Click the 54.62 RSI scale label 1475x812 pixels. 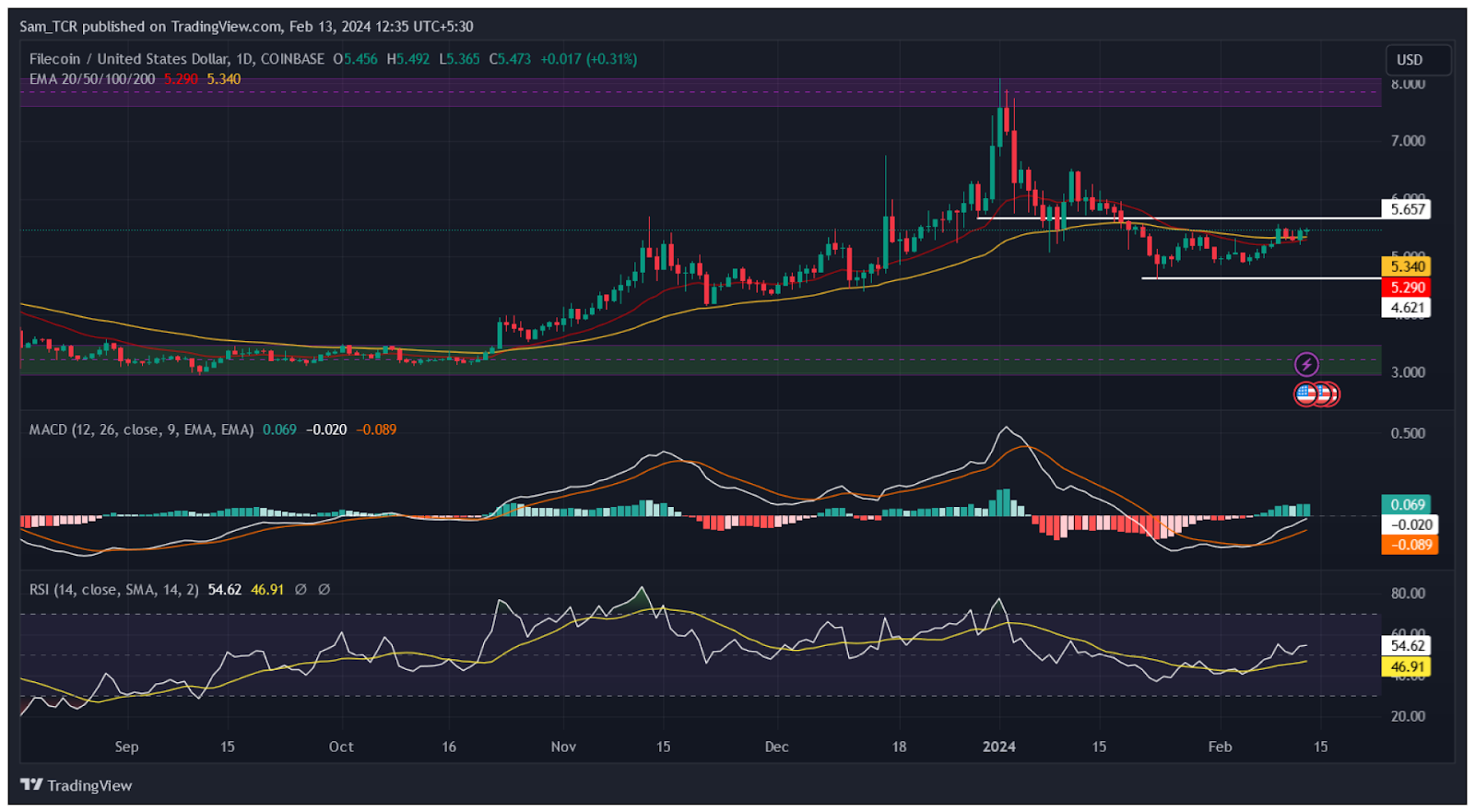click(x=1407, y=646)
